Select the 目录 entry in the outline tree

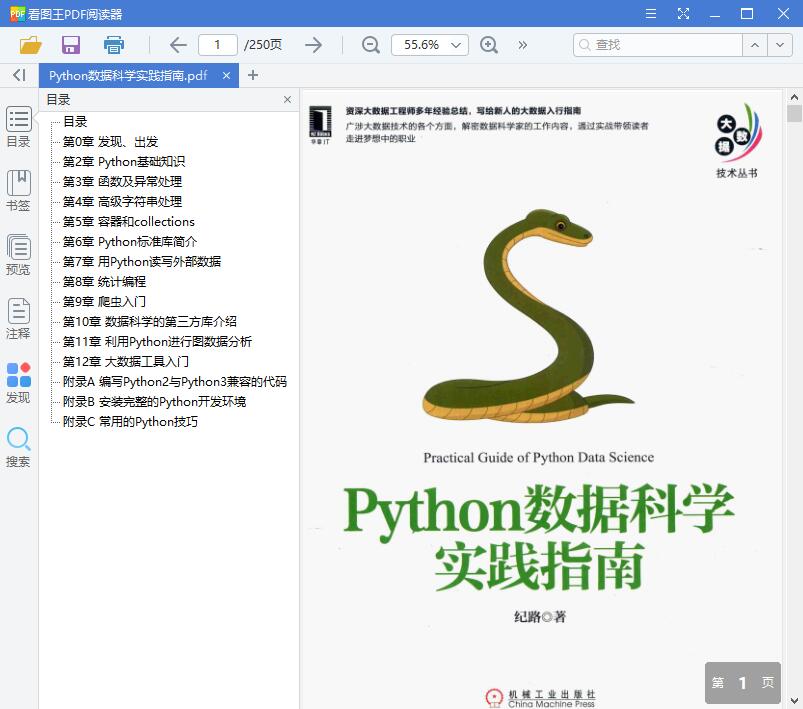(75, 121)
